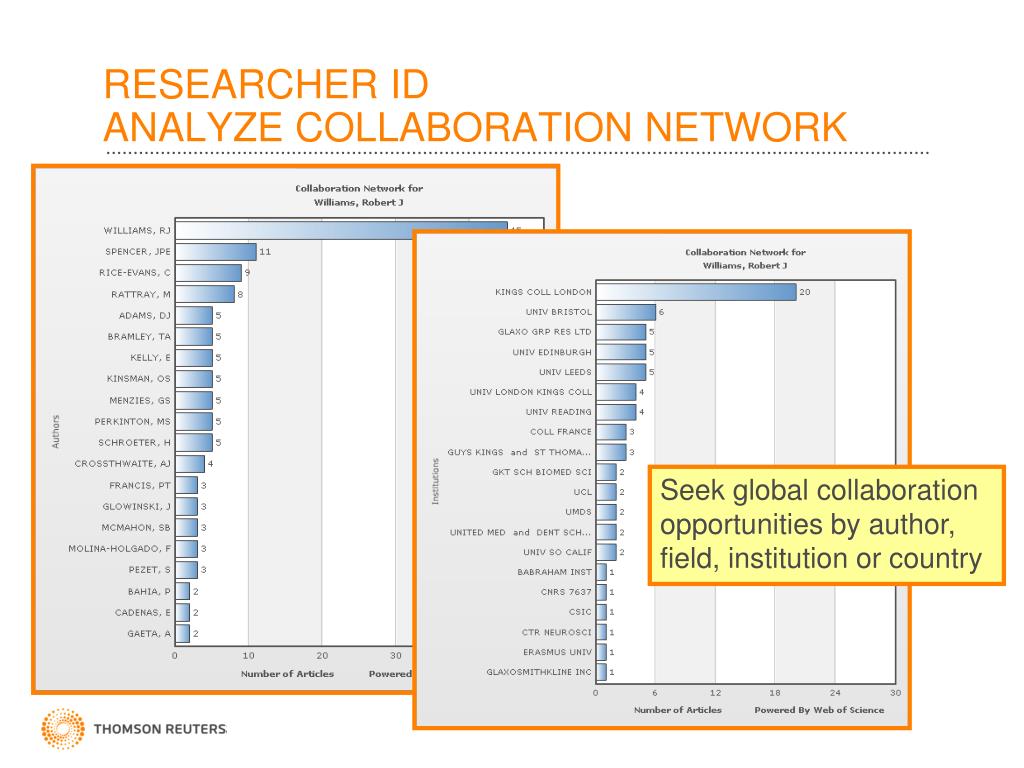Click the UNIV EDINBURGH institution label
The width and height of the screenshot is (1024, 768).
pos(552,352)
